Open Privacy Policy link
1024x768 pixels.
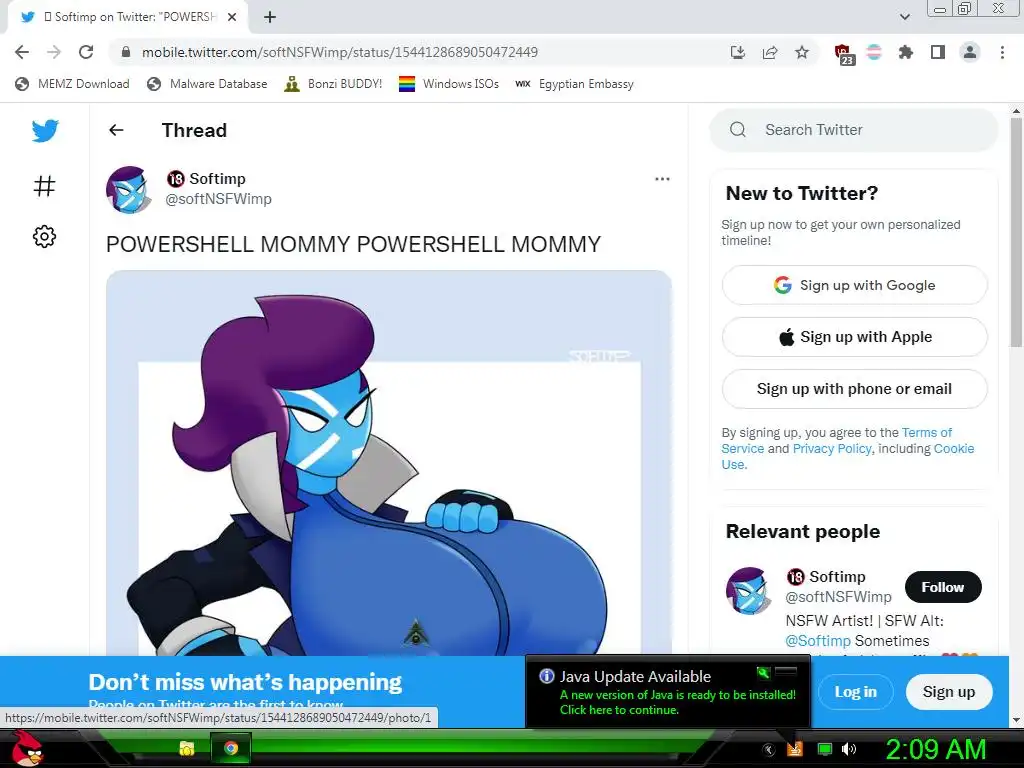click(x=831, y=449)
